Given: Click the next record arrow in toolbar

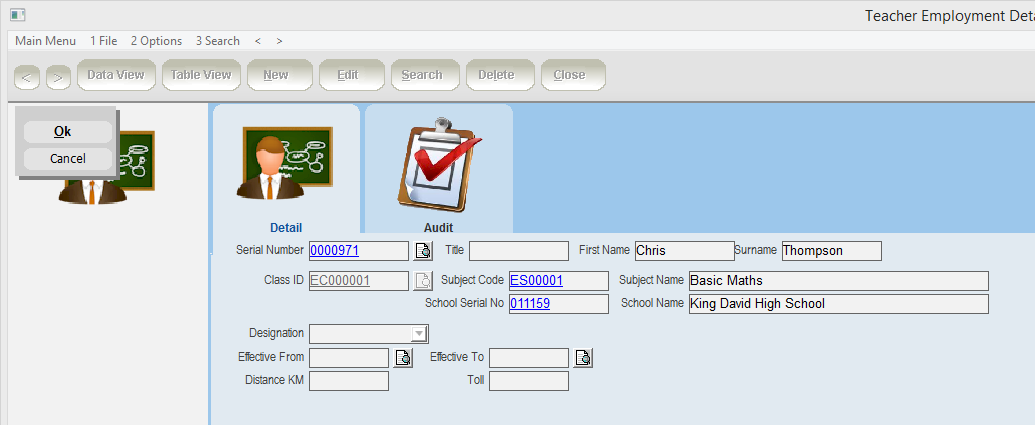Looking at the screenshot, I should click(58, 76).
